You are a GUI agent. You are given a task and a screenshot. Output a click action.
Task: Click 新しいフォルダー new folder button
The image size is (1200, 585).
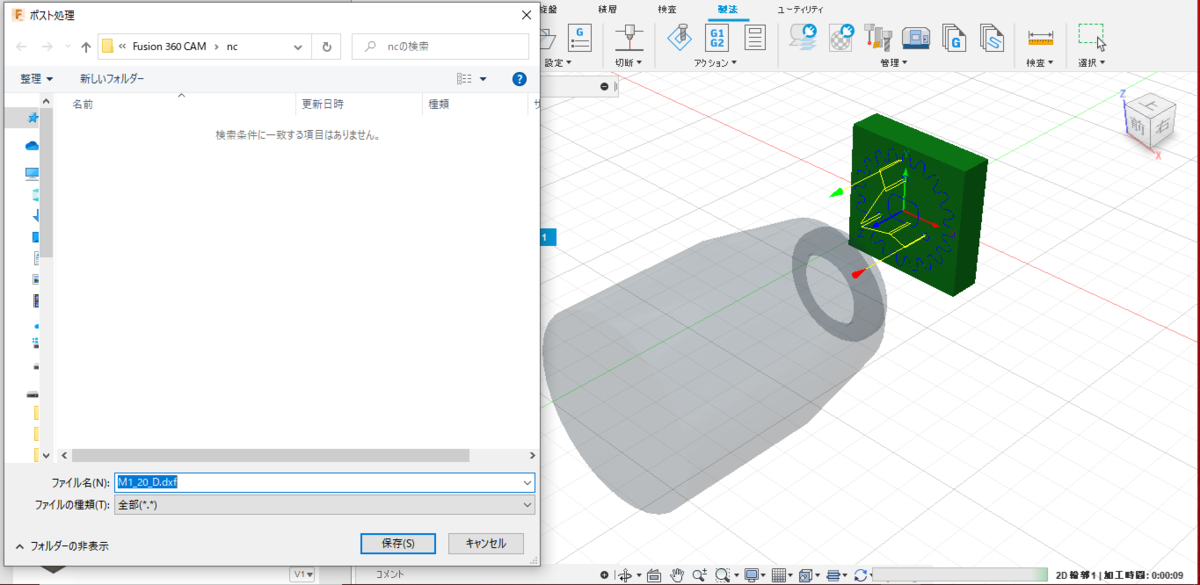tap(112, 78)
